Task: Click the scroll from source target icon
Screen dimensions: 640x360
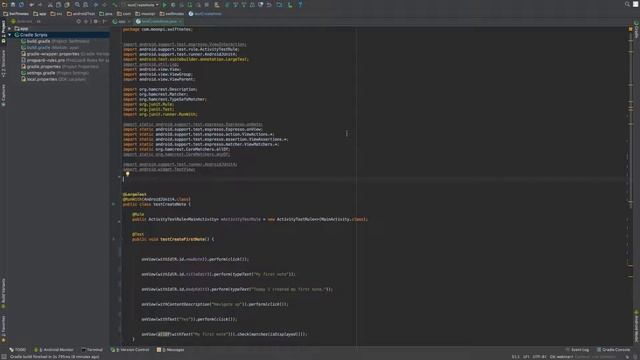Action: (x=79, y=21)
